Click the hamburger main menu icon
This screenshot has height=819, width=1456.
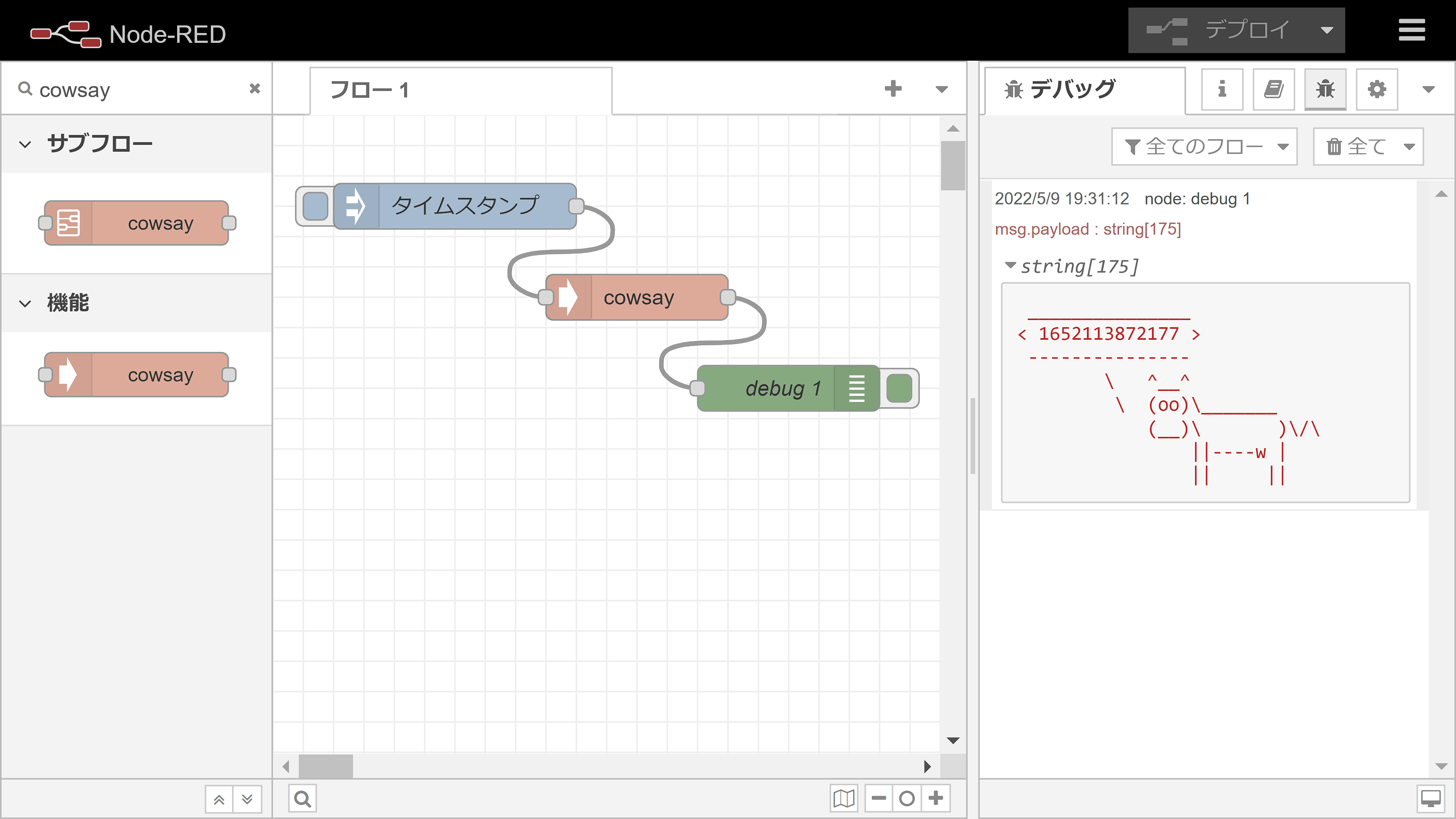(x=1411, y=30)
